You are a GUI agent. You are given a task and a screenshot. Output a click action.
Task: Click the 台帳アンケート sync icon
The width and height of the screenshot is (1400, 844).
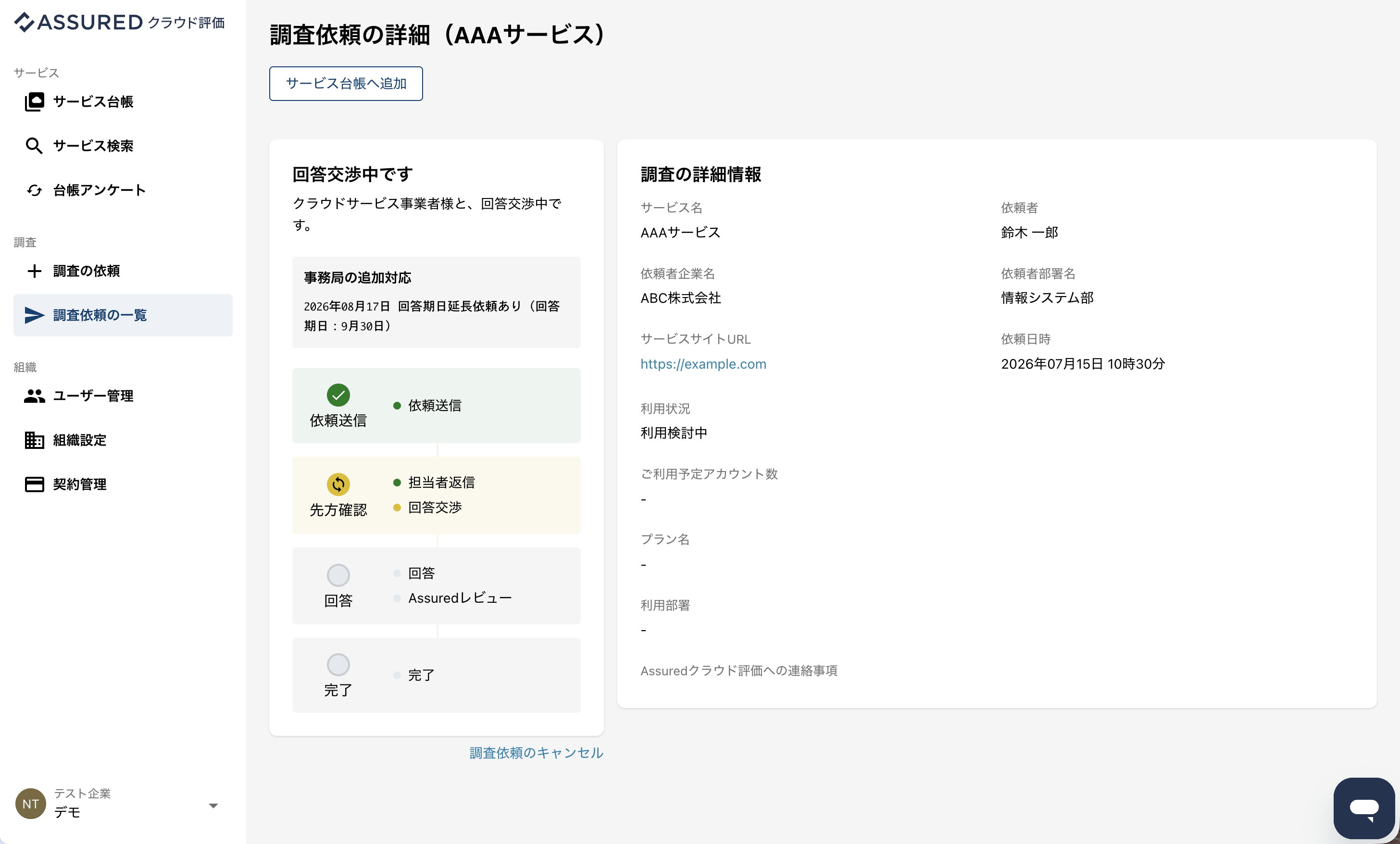click(x=34, y=190)
